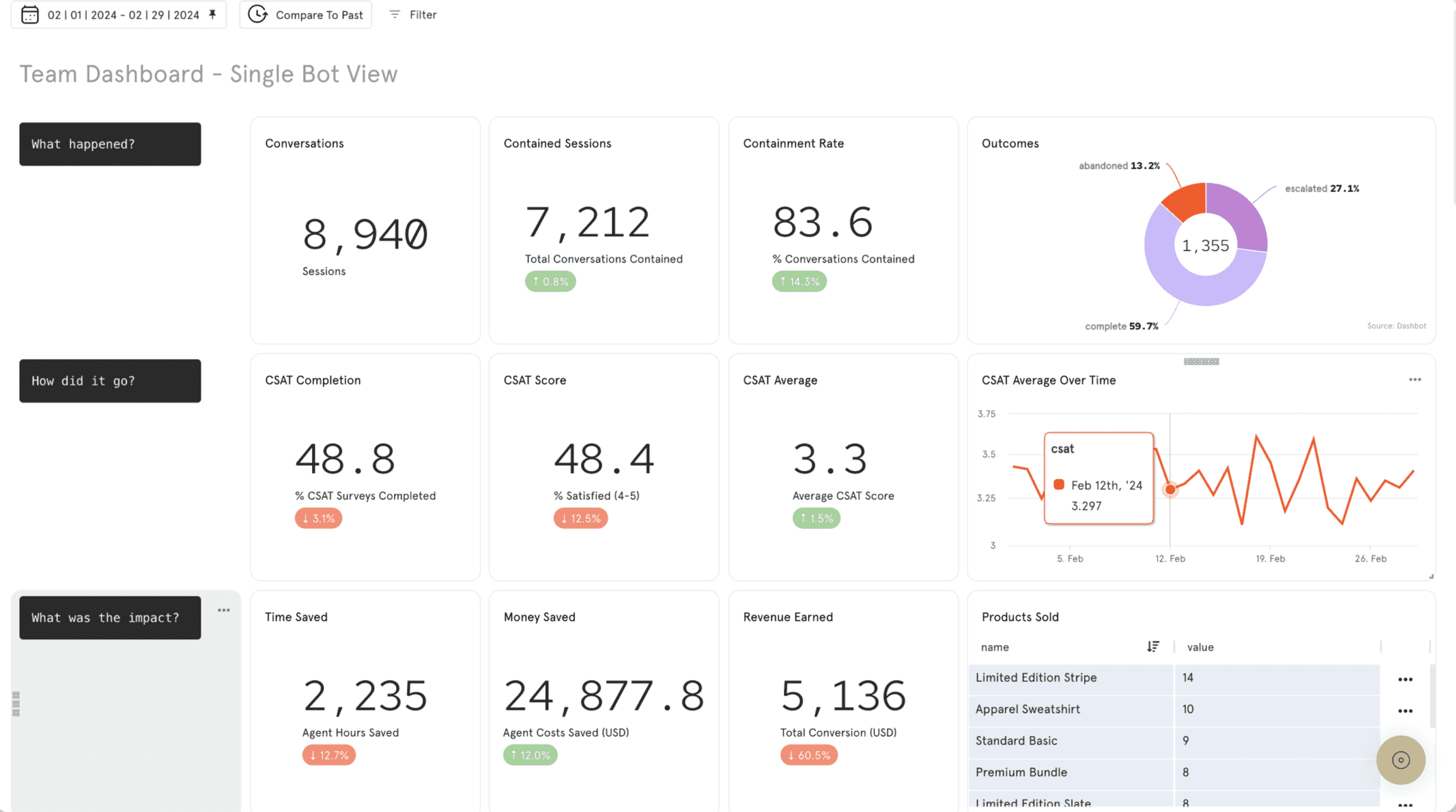The image size is (1456, 812).
Task: Select the name column header
Action: coord(995,647)
